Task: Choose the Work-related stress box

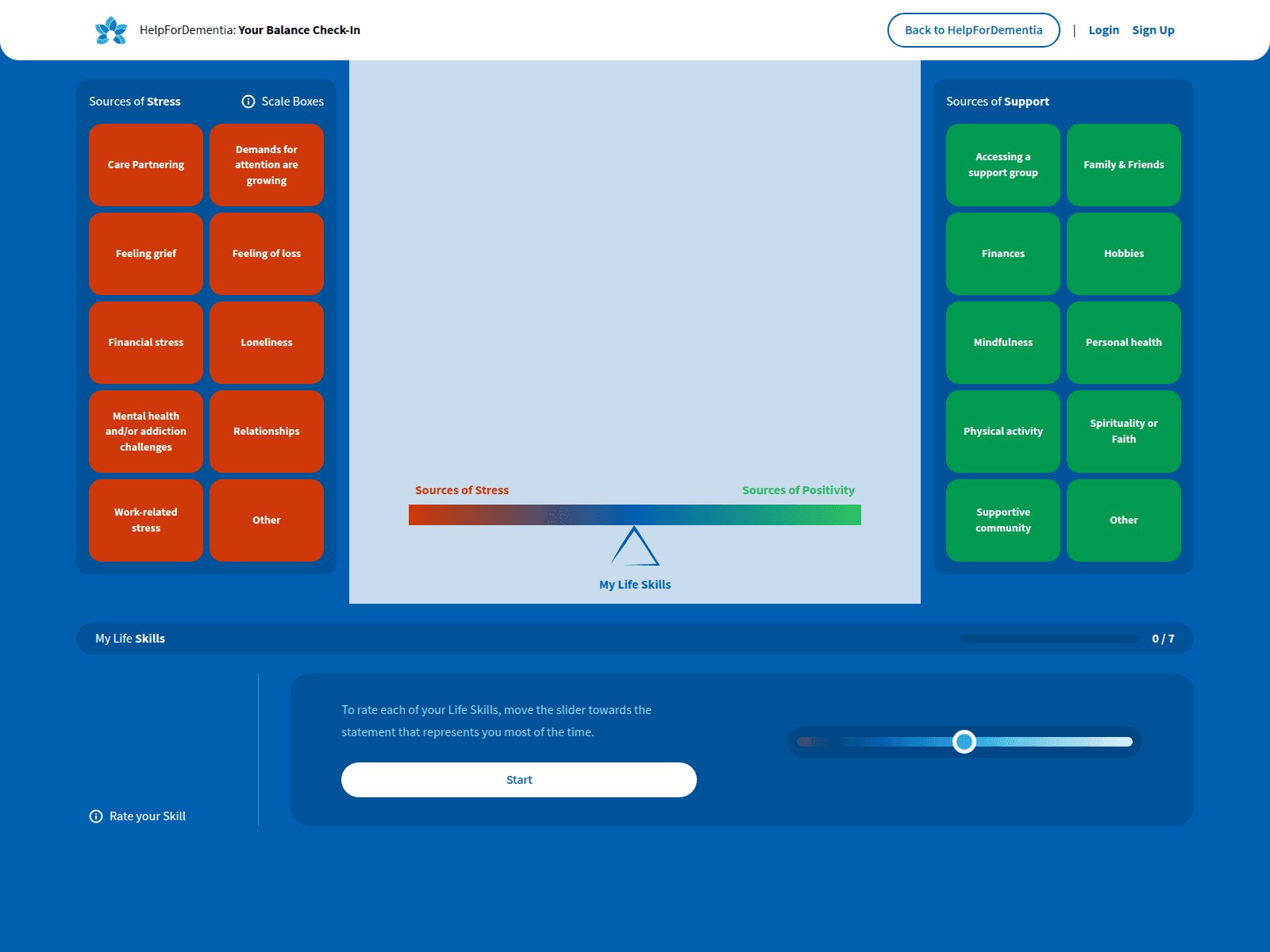Action: pyautogui.click(x=146, y=520)
